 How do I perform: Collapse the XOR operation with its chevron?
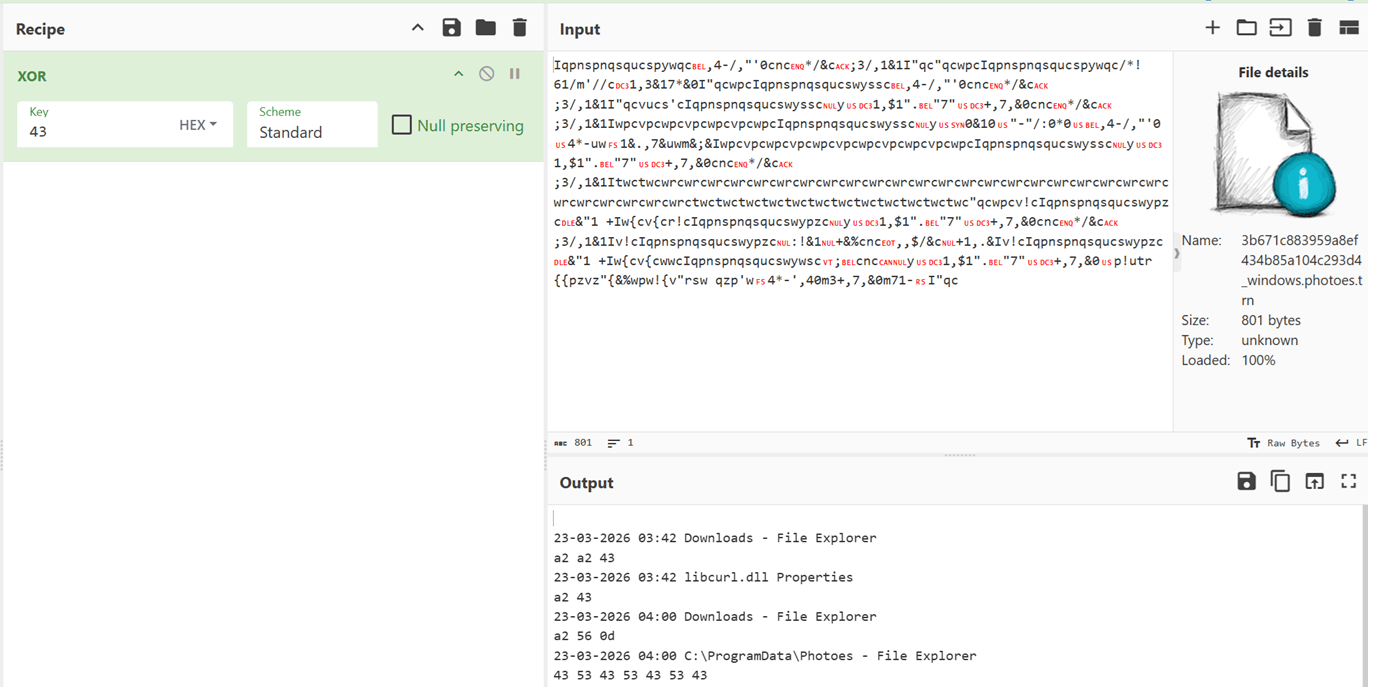(x=458, y=73)
